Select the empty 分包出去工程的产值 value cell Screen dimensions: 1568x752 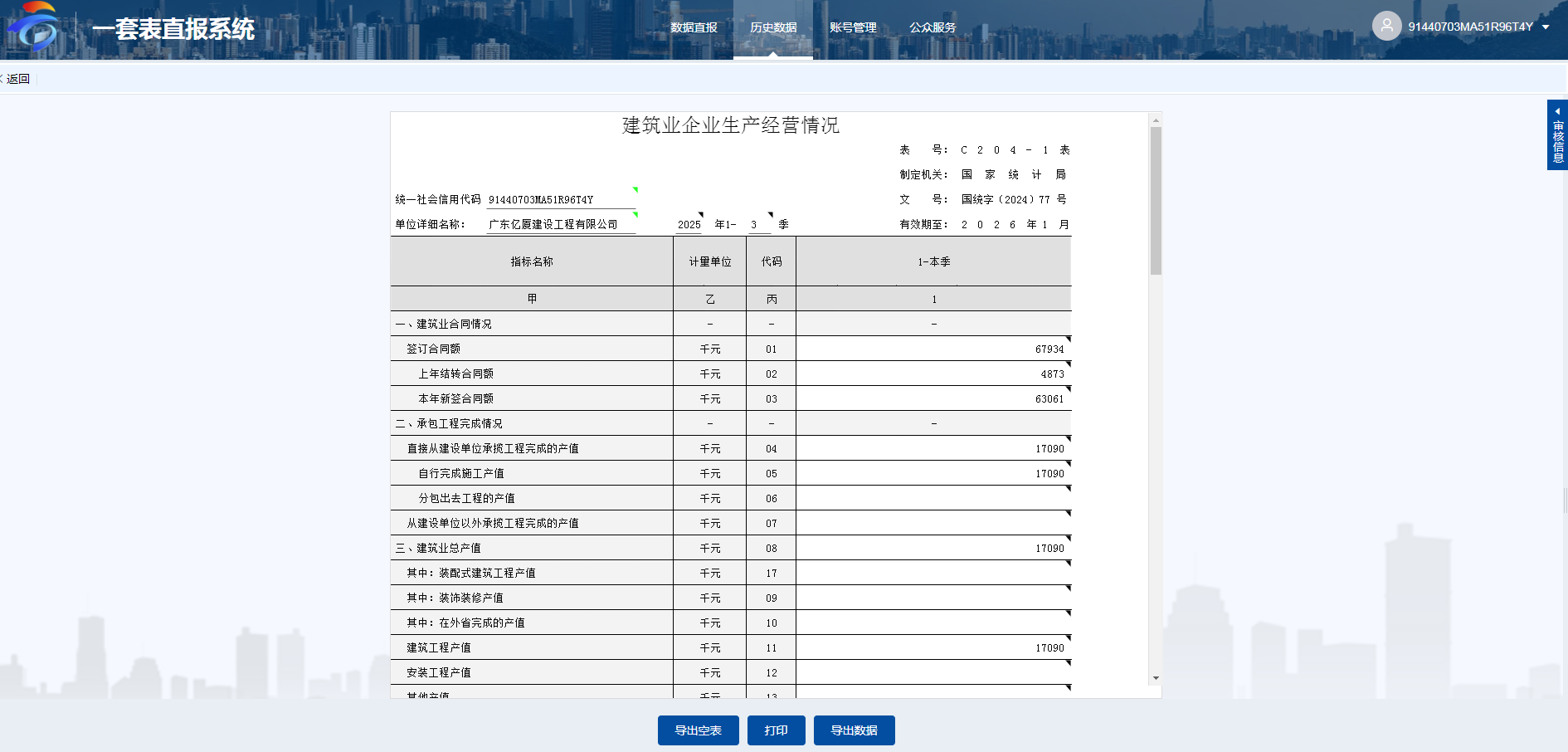(933, 498)
